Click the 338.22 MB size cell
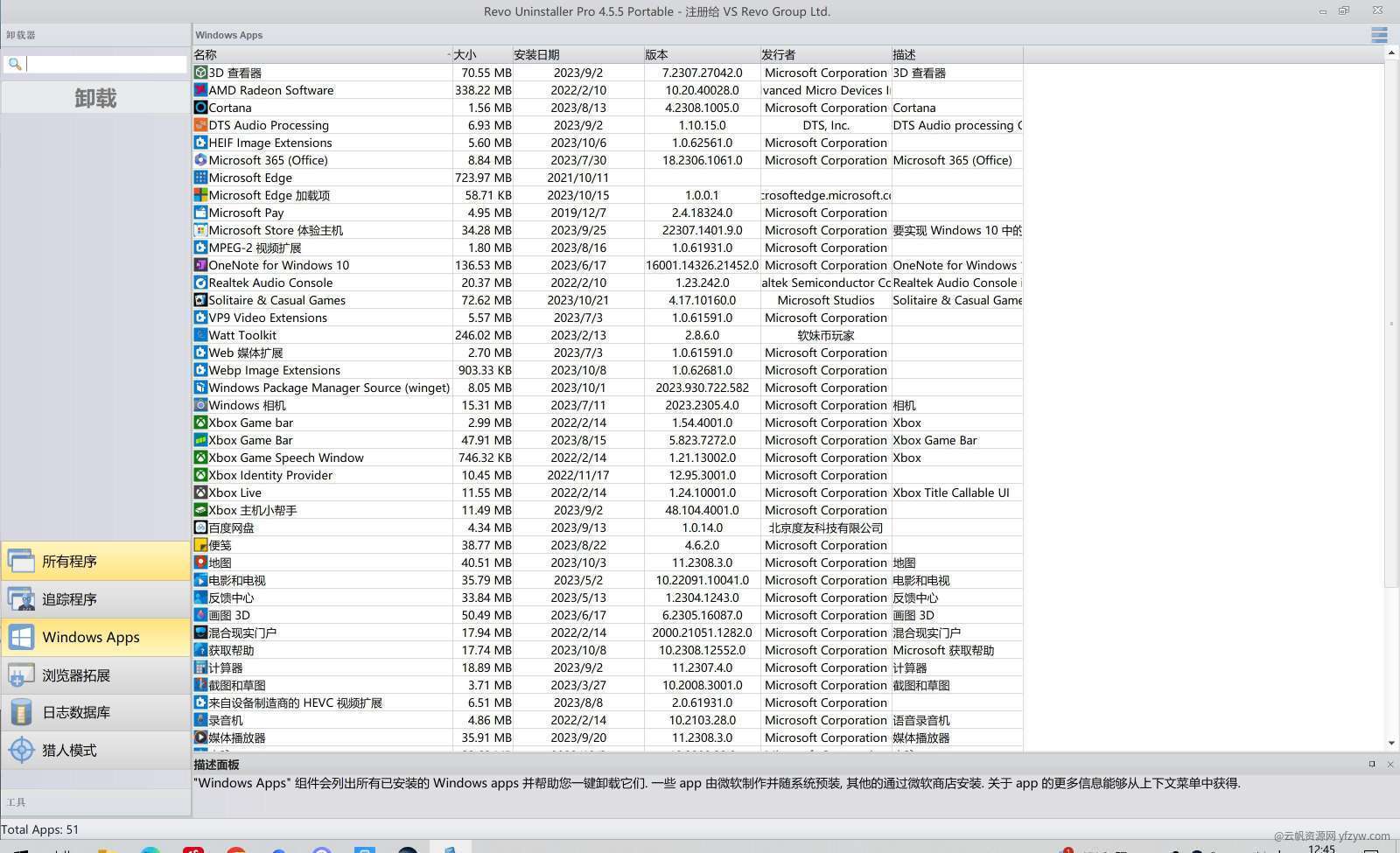1400x853 pixels. 483,90
